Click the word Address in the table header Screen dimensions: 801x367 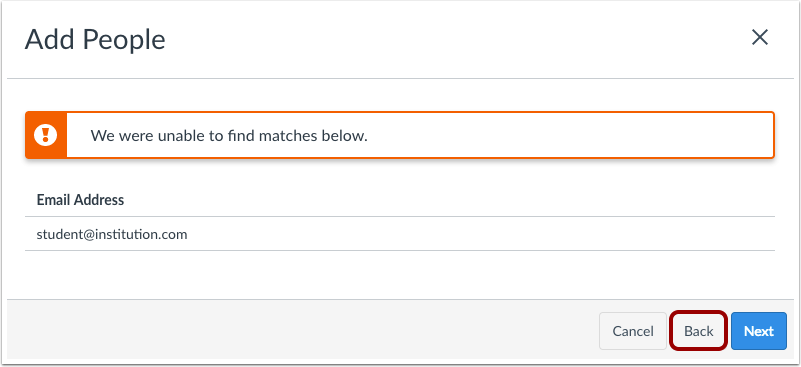tap(100, 199)
